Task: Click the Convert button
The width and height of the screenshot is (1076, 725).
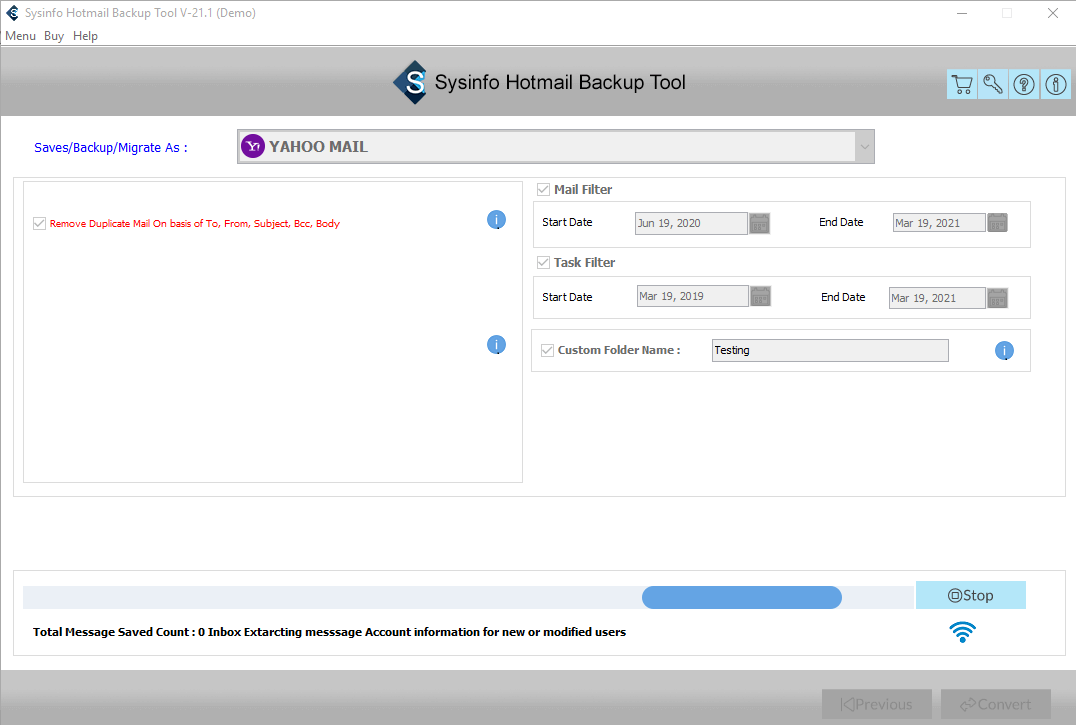Action: pyautogui.click(x=996, y=704)
